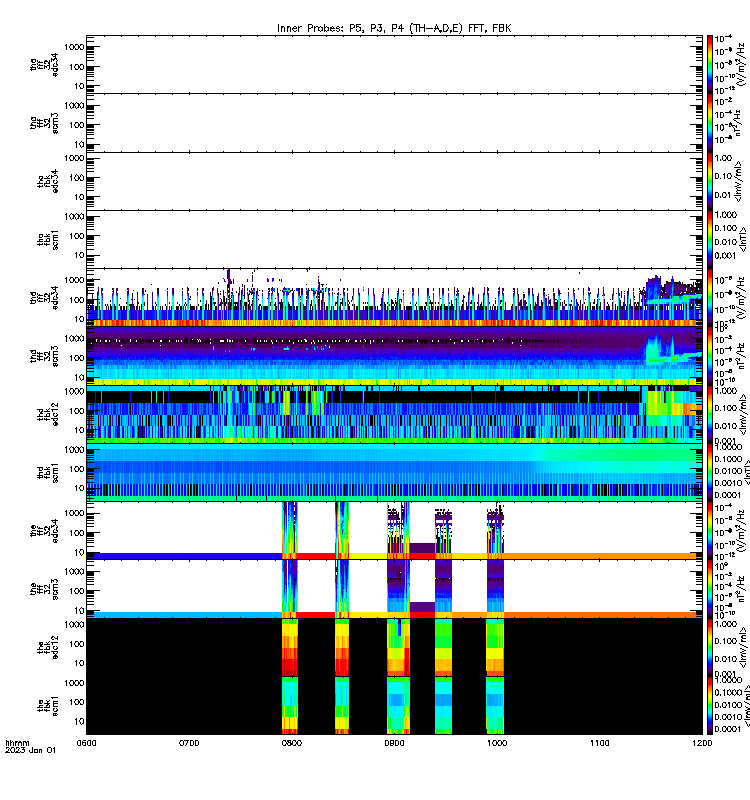The image size is (750, 800).
Task: Click the color bar of the tha fff edc34 panel
Action: coord(710,65)
